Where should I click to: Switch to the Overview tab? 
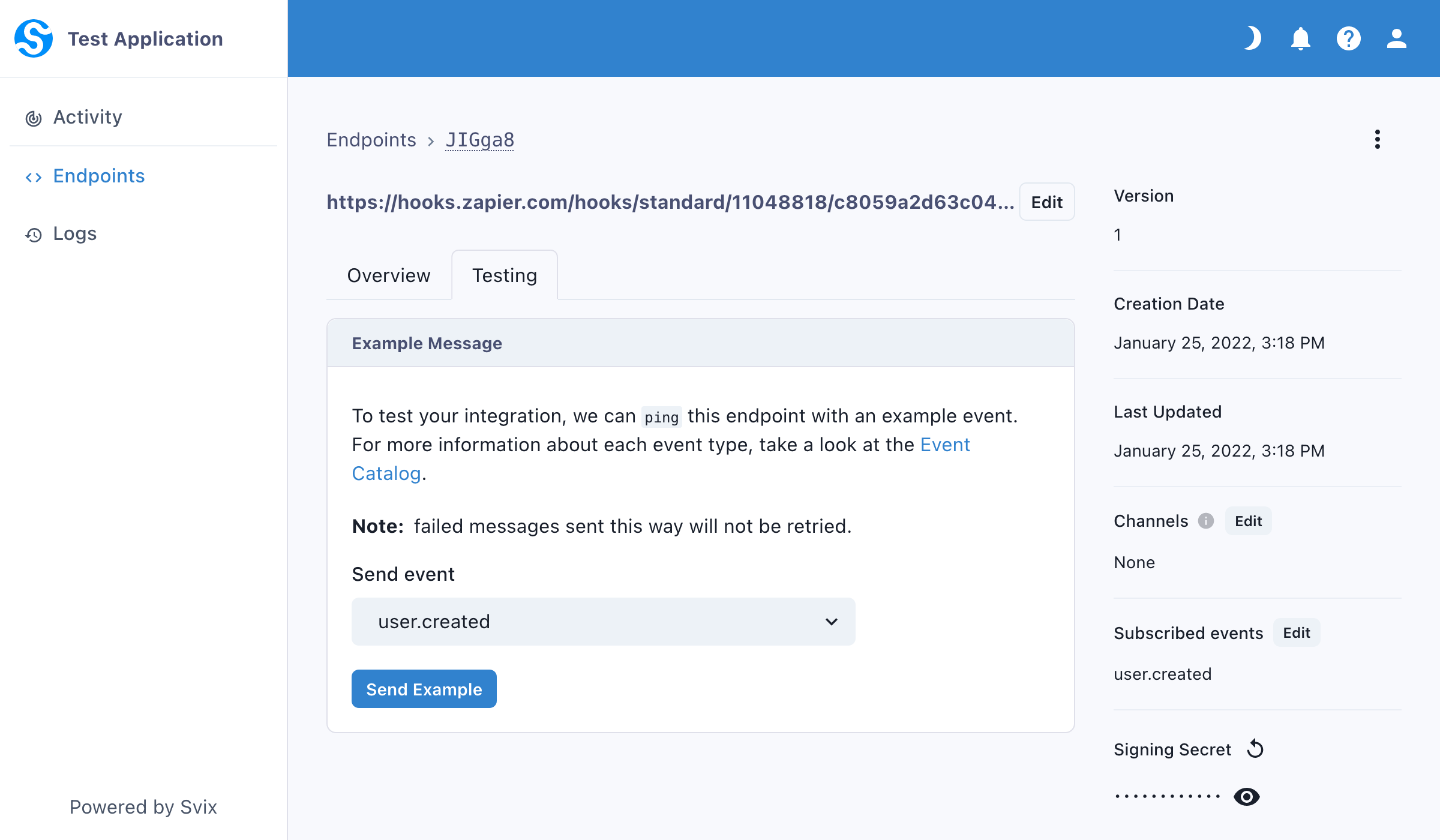pyautogui.click(x=388, y=274)
